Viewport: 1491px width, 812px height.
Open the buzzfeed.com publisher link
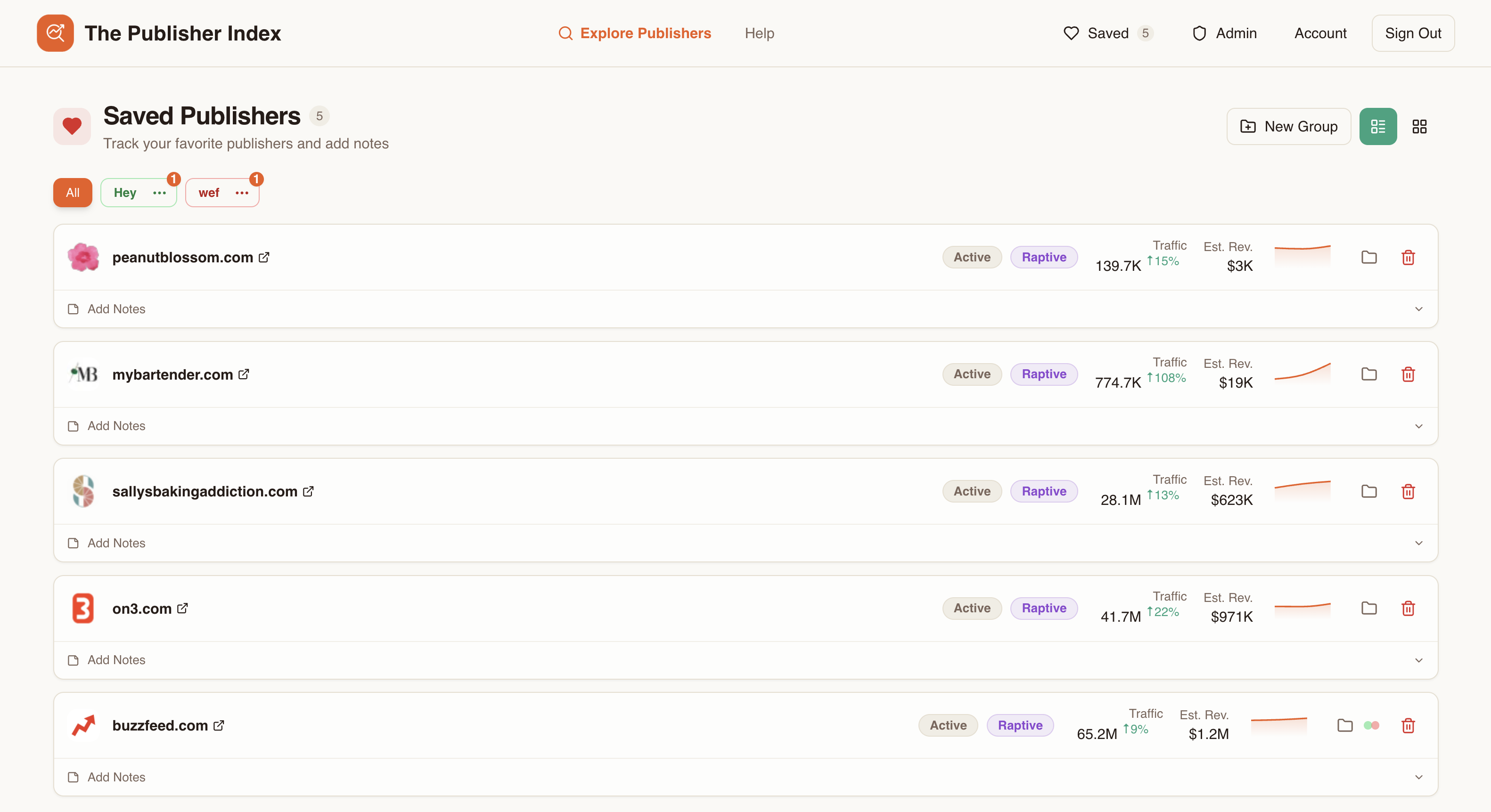pos(160,725)
